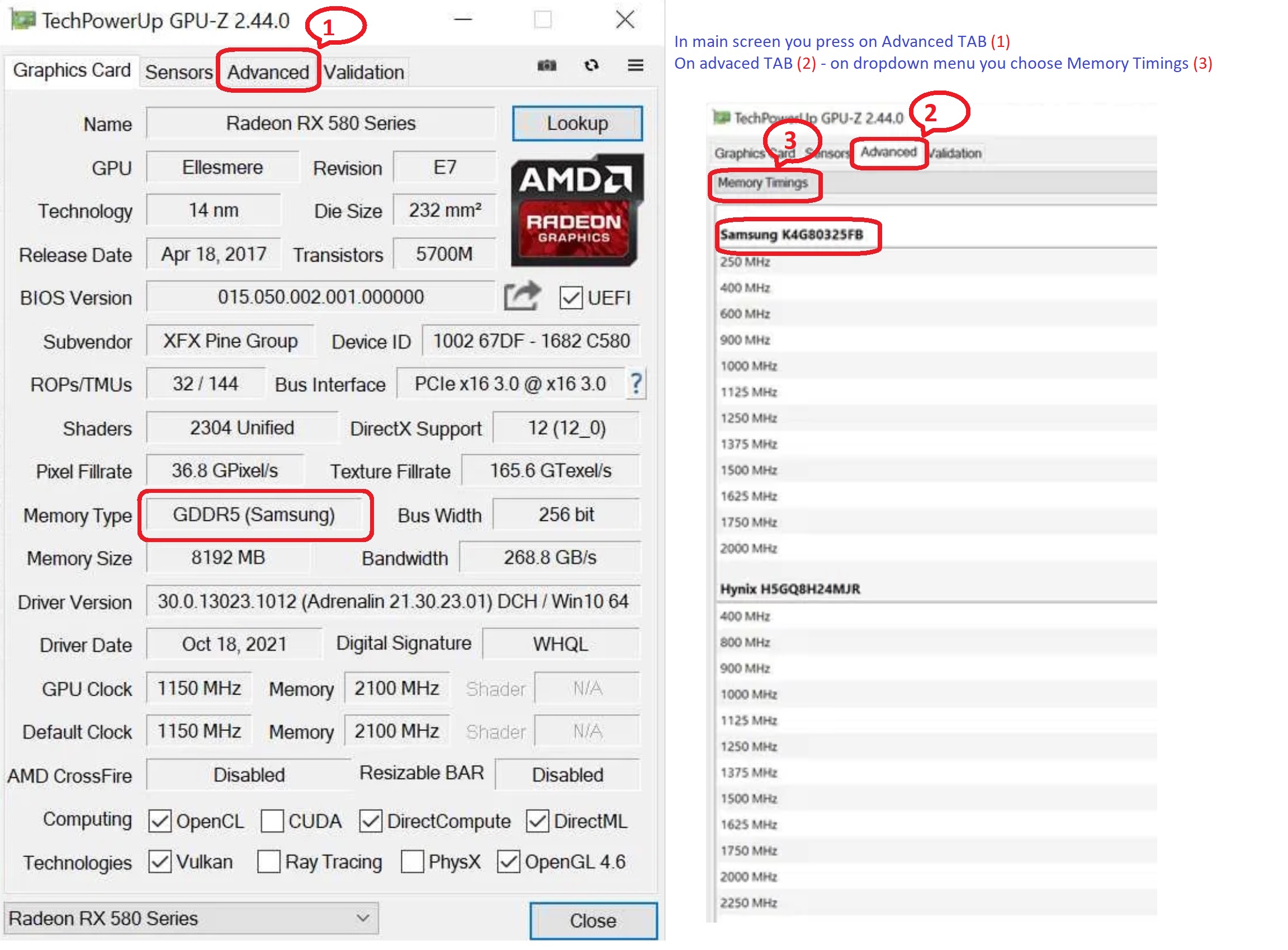The image size is (1288, 950).
Task: Open the hamburger menu icon
Action: 636,65
